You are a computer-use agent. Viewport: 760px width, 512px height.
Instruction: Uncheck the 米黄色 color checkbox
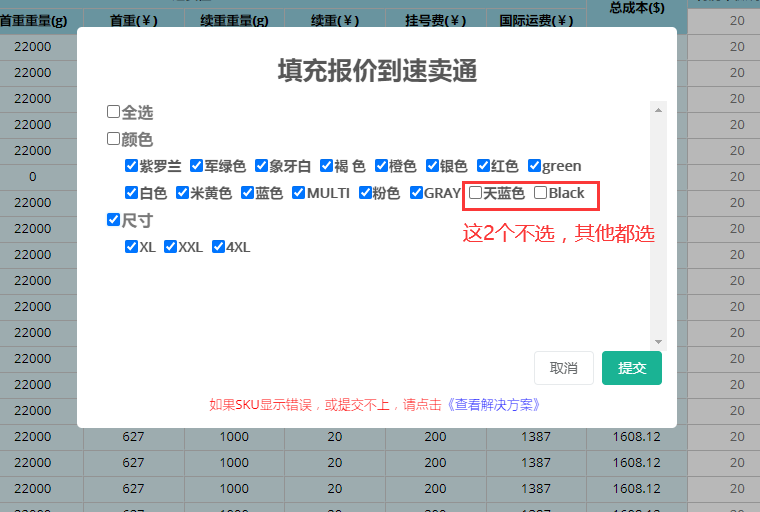point(182,193)
